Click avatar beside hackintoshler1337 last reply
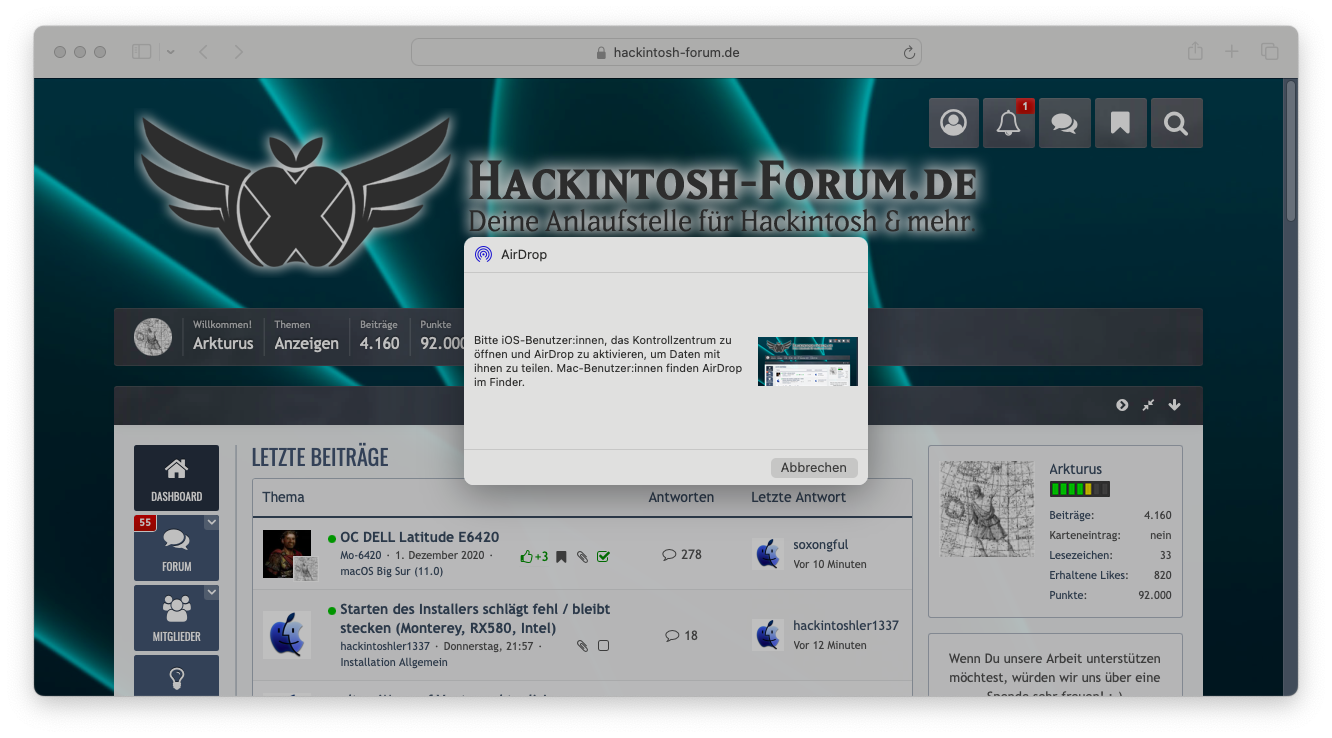This screenshot has height=738, width=1332. click(768, 635)
